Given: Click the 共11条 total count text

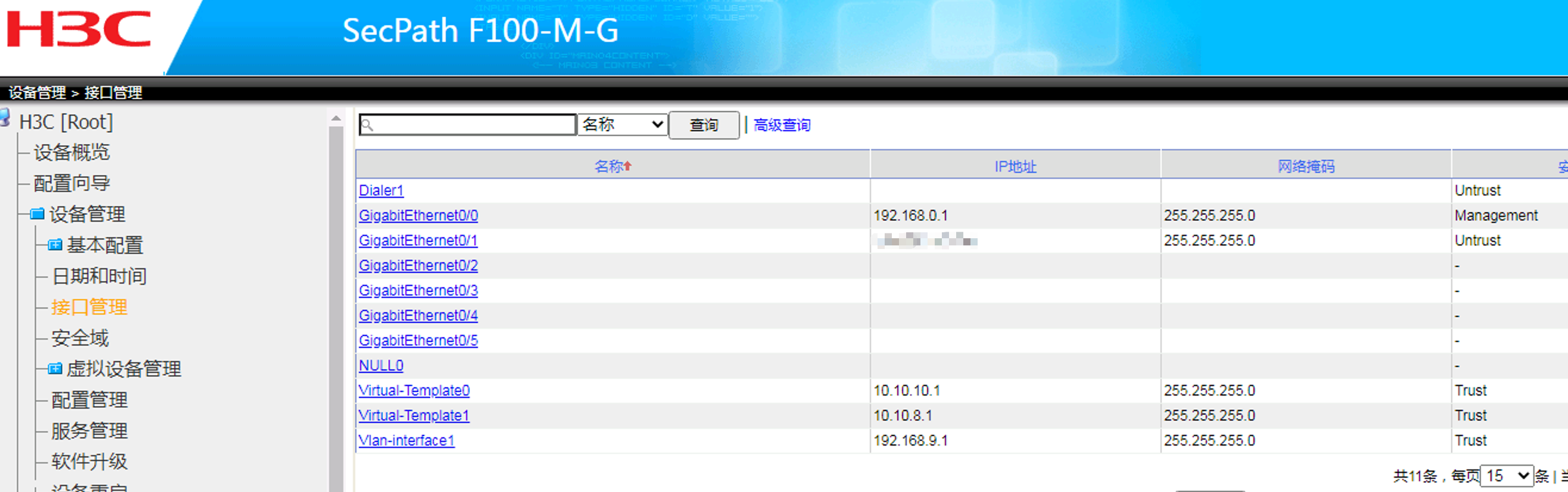Looking at the screenshot, I should 1415,475.
